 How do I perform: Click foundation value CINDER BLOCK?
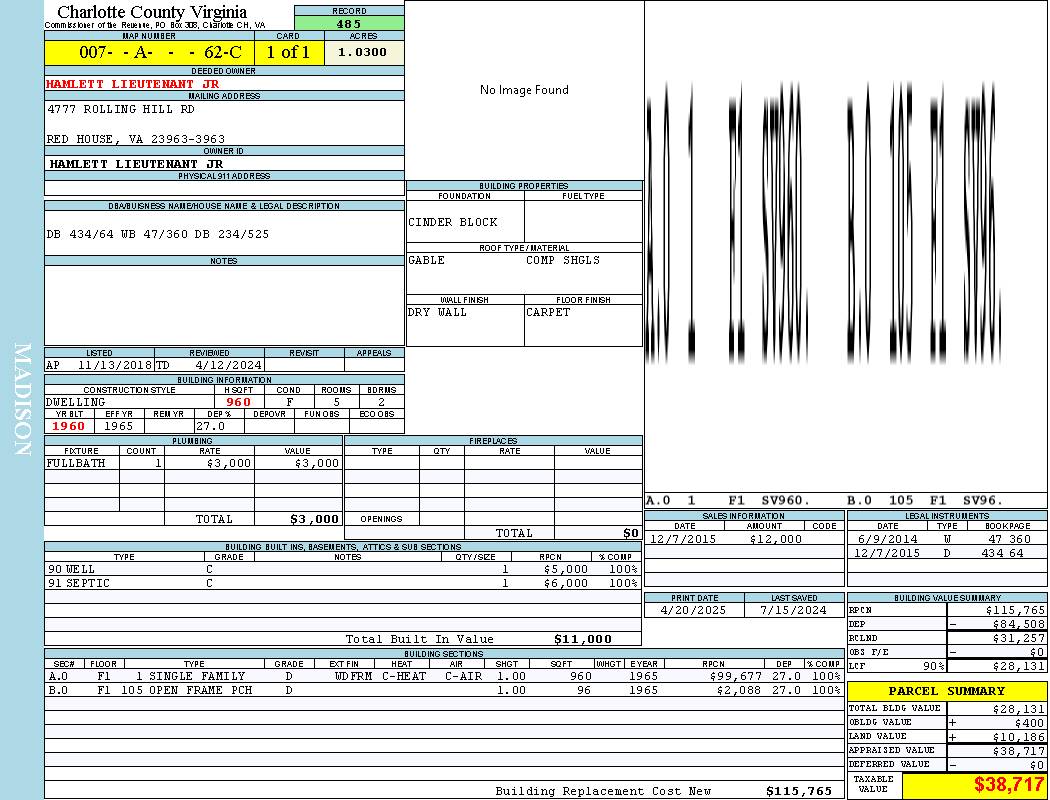point(453,222)
